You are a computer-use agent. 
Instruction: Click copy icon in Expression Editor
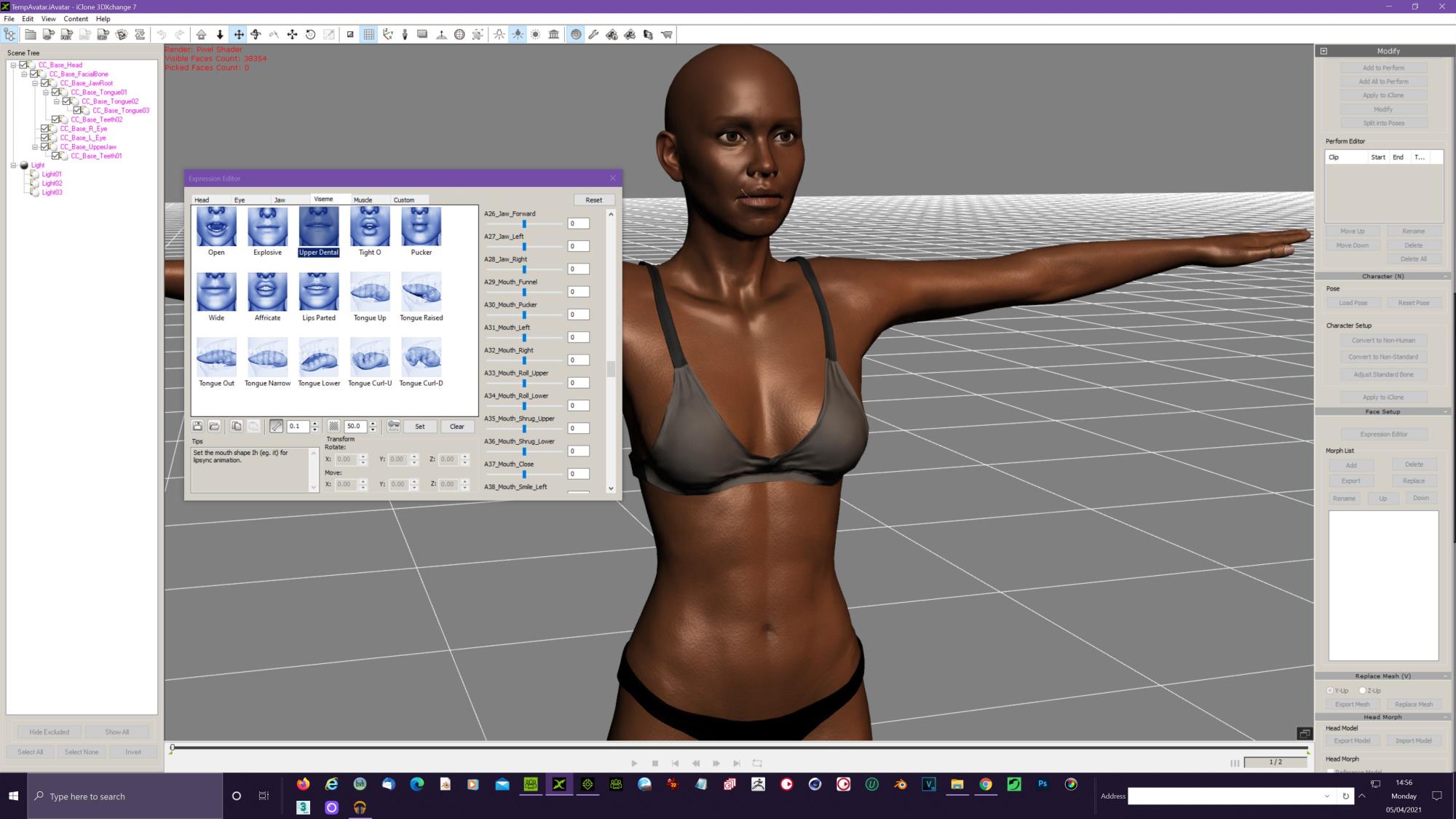[x=236, y=426]
